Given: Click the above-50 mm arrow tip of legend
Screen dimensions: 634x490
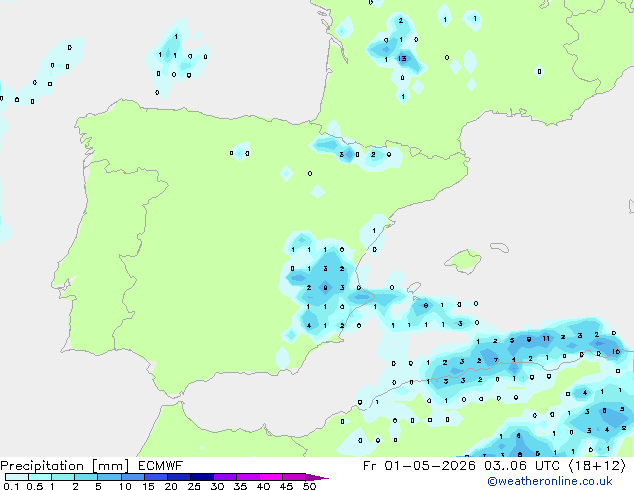Looking at the screenshot, I should (x=317, y=477).
